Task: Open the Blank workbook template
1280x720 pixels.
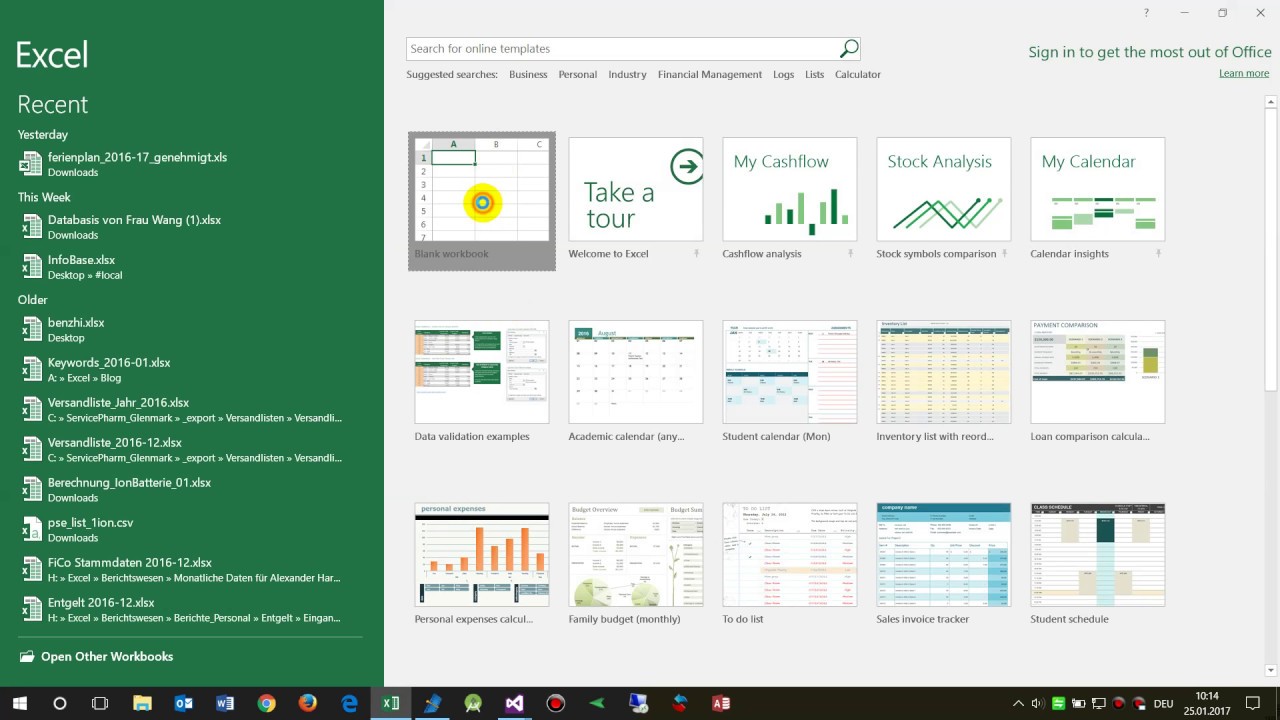Action: point(482,201)
